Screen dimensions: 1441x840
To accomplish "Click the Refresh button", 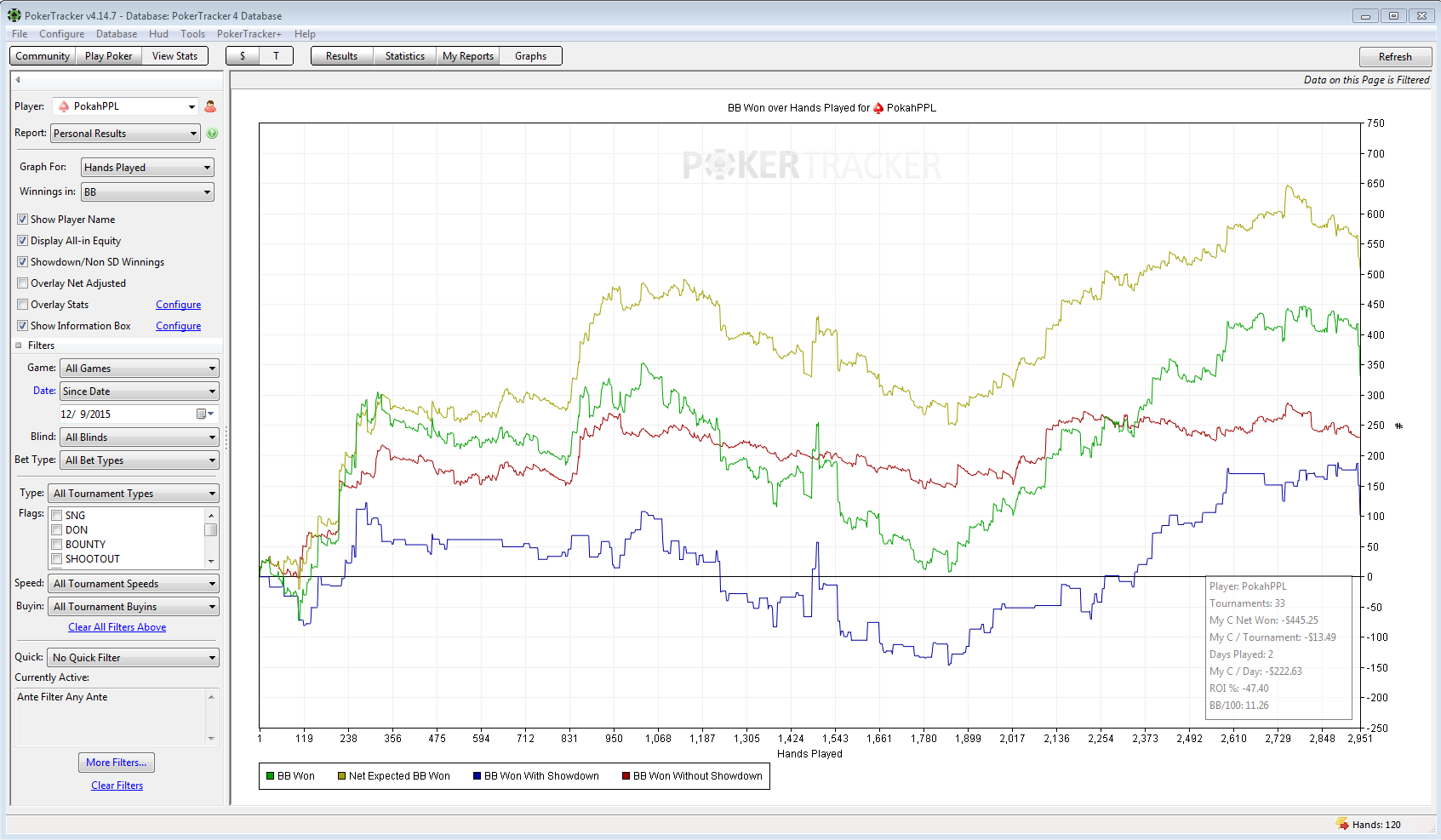I will point(1395,57).
